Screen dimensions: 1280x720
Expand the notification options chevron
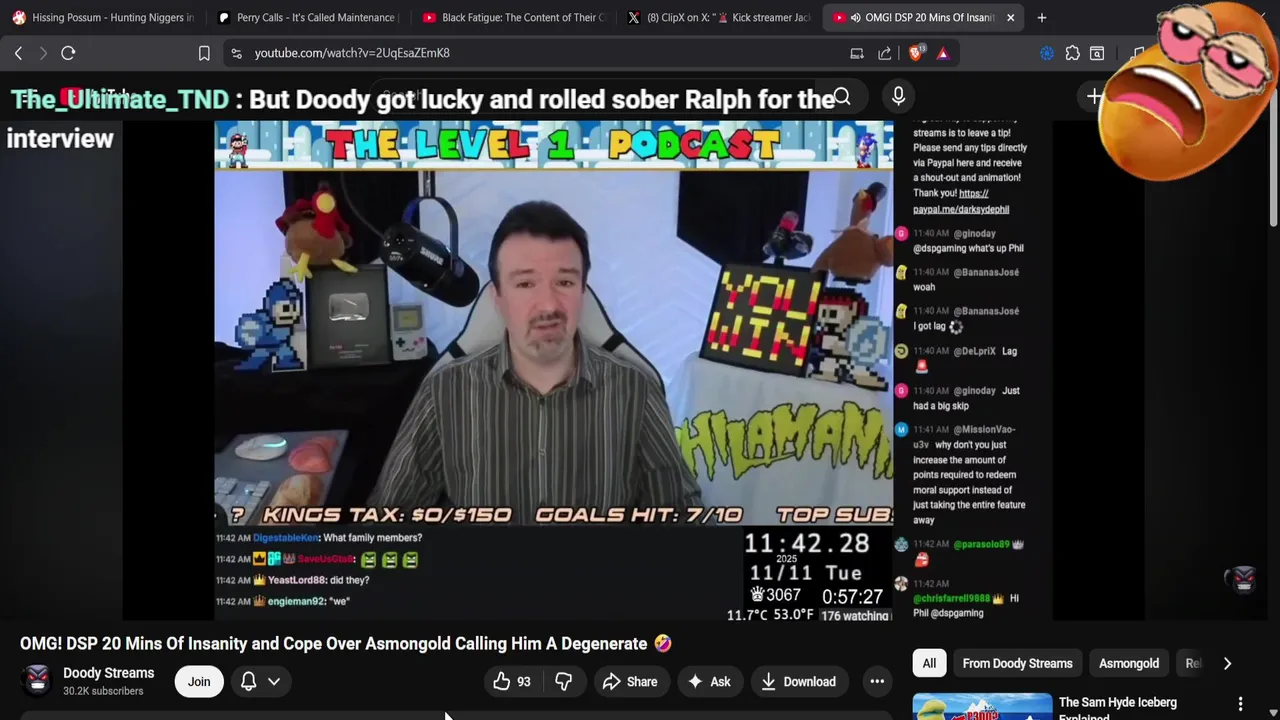point(273,682)
